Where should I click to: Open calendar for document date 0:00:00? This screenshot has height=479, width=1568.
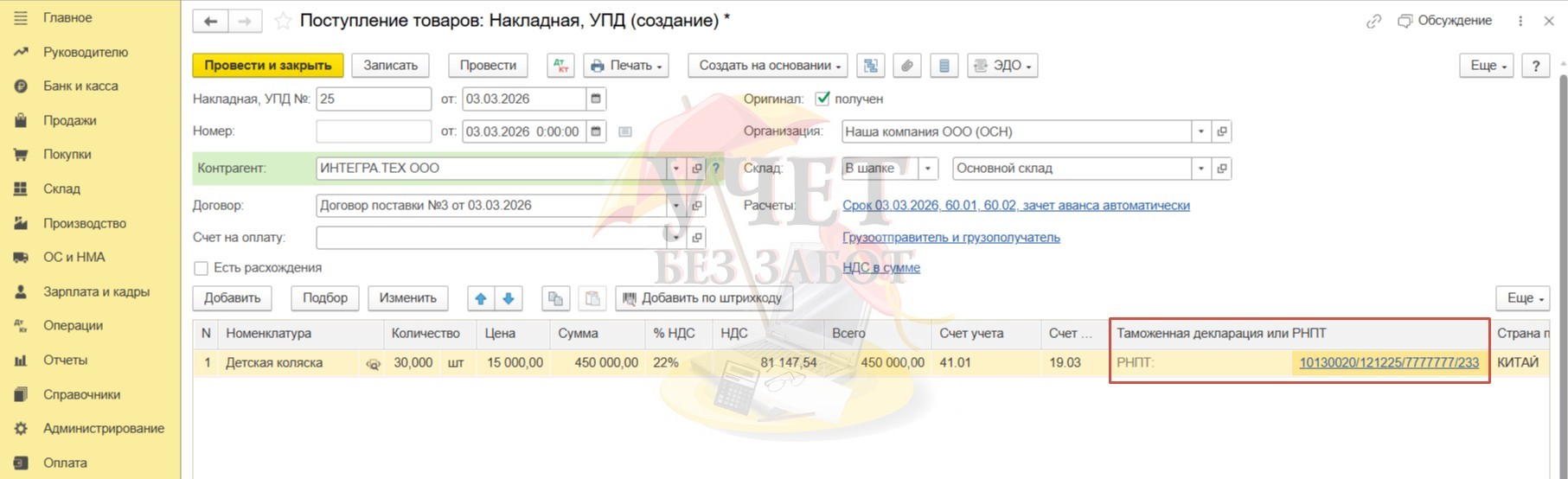coord(596,131)
